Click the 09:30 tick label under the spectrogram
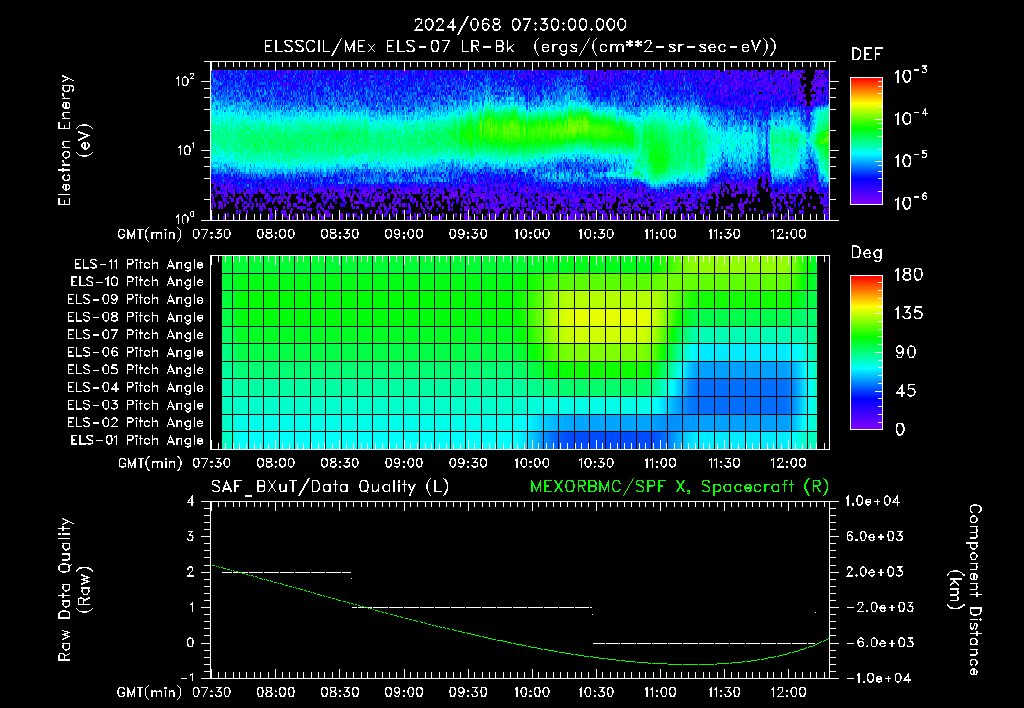This screenshot has width=1024, height=708. tap(468, 234)
